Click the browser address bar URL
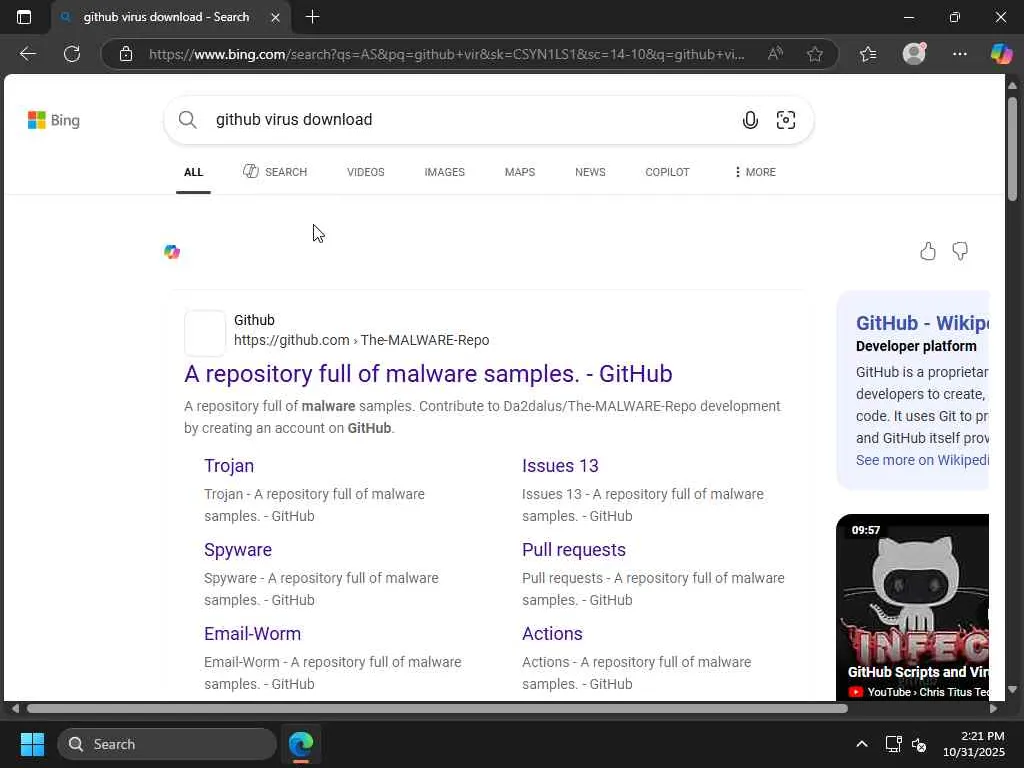The image size is (1024, 768). click(447, 54)
